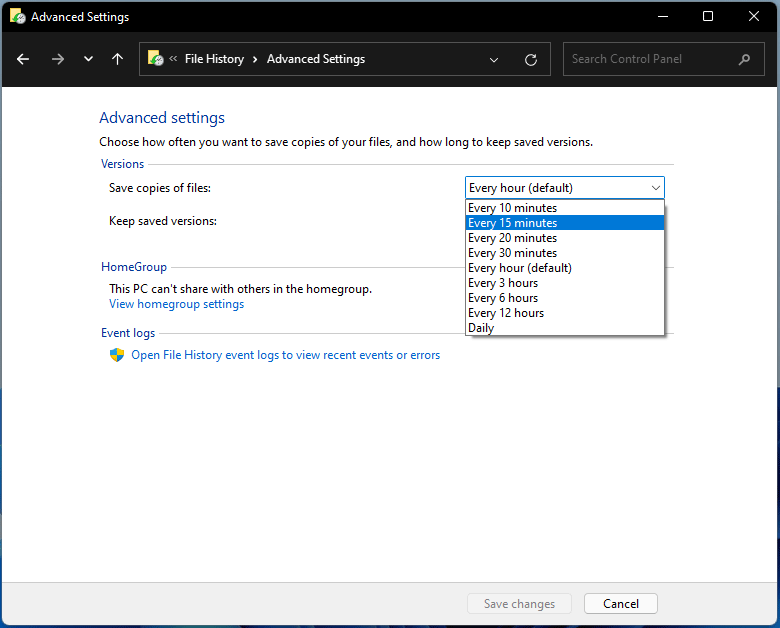This screenshot has width=780, height=628.
Task: Pick Every 30 minutes backup frequency
Action: tap(512, 253)
